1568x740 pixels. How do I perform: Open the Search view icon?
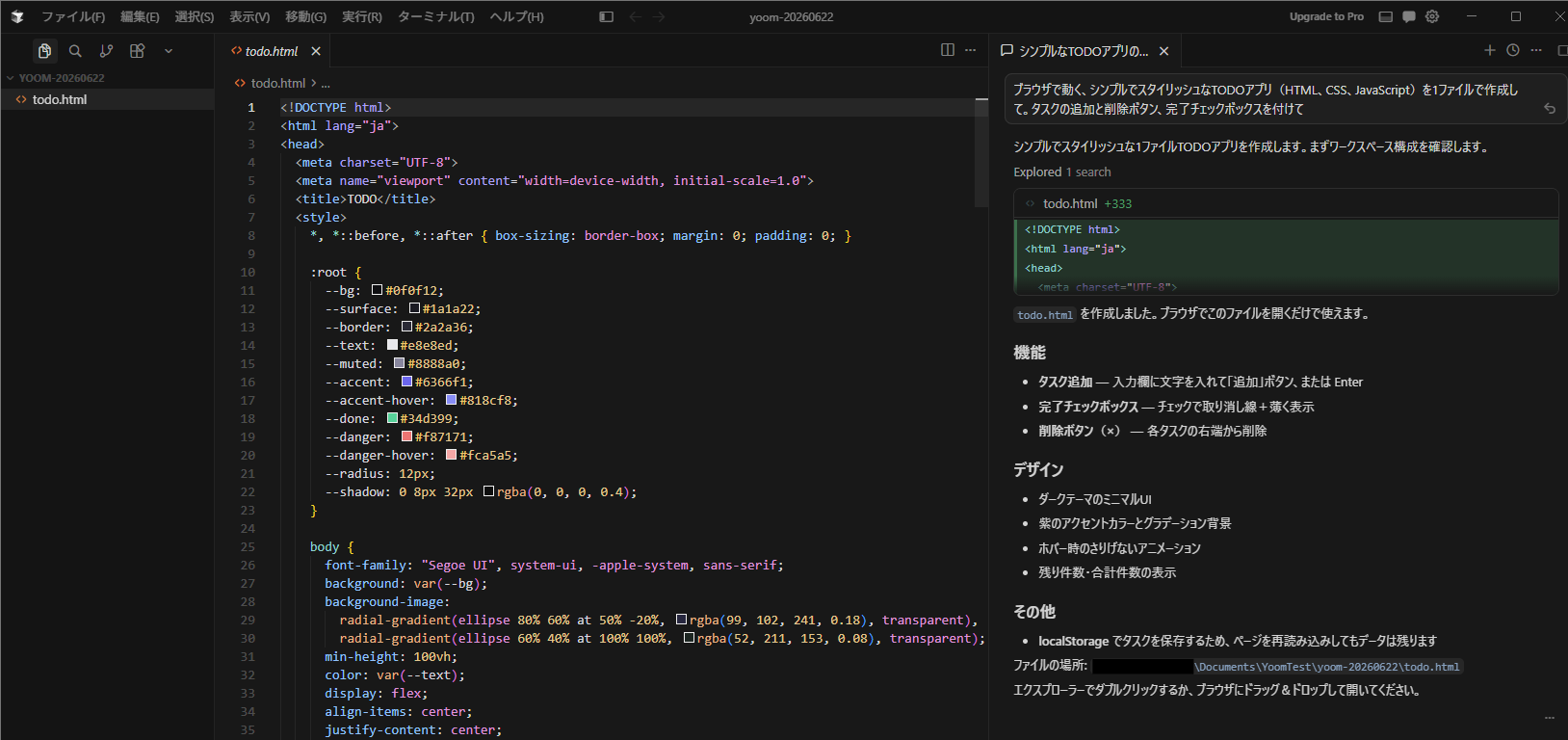pos(75,51)
